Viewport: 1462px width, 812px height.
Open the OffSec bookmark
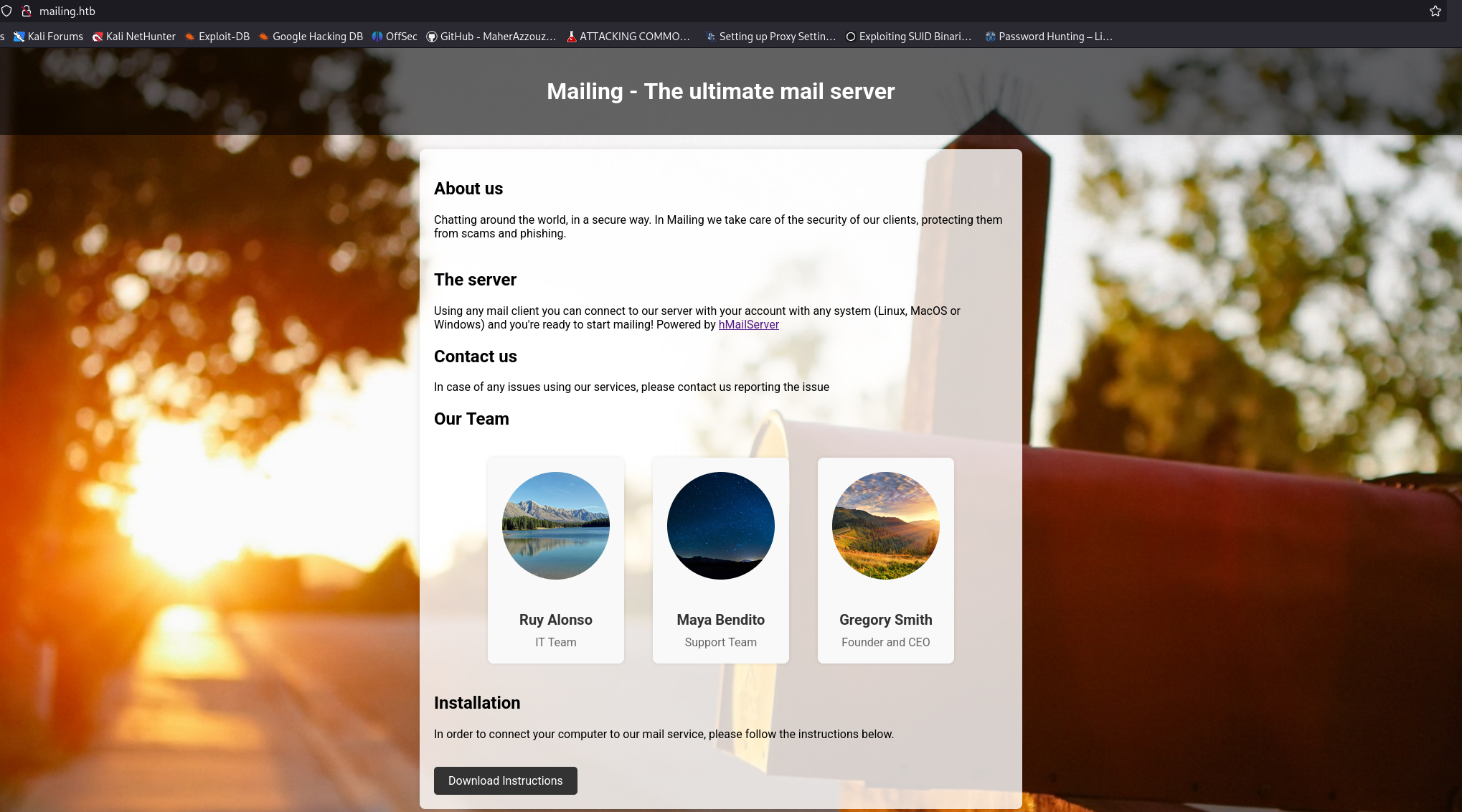coord(395,37)
